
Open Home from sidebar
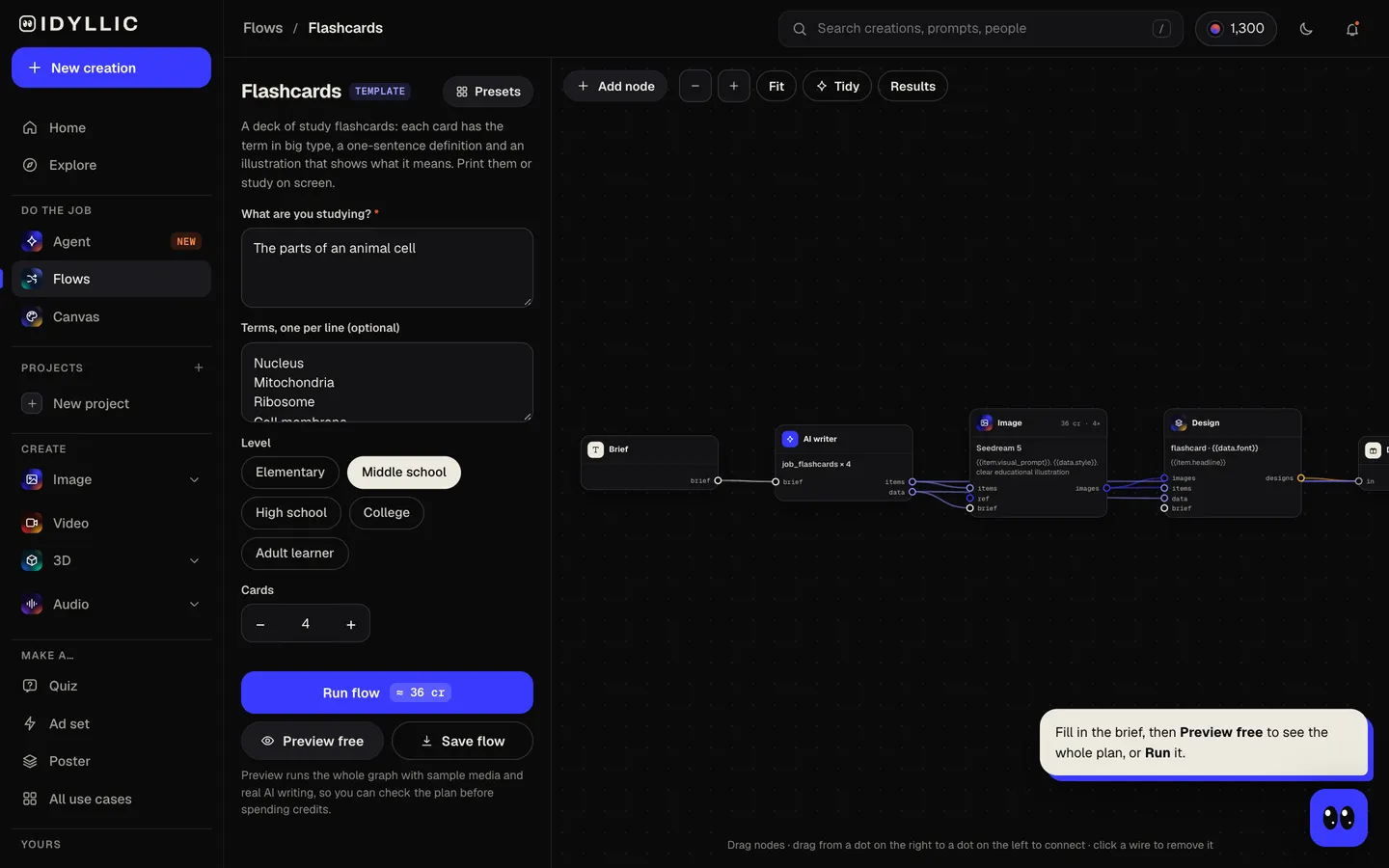pos(111,127)
